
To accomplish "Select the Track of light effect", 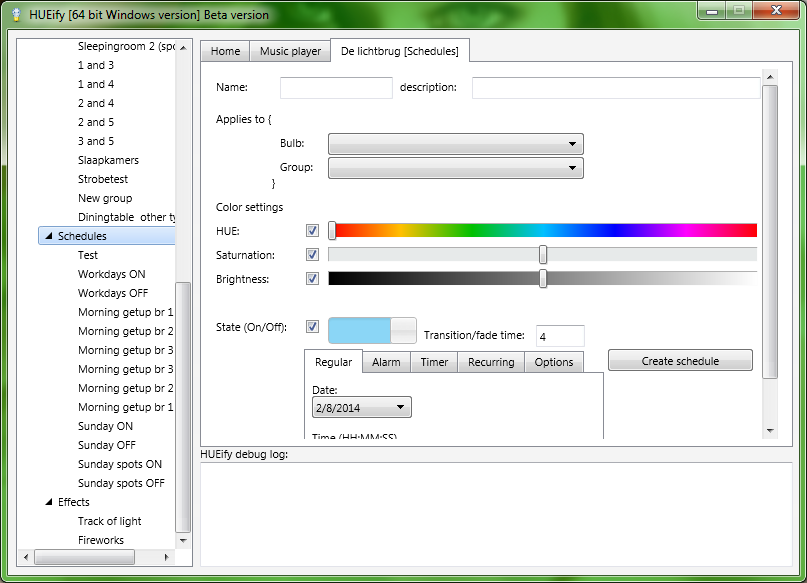I will coord(110,521).
